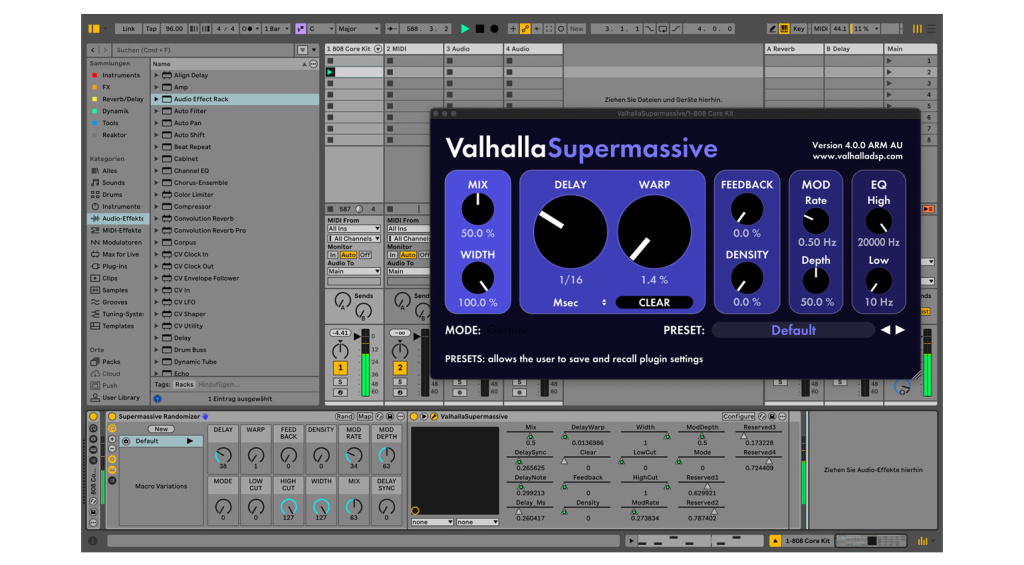Click next preset arrow in Valhalla
1024x565 pixels.
900,331
